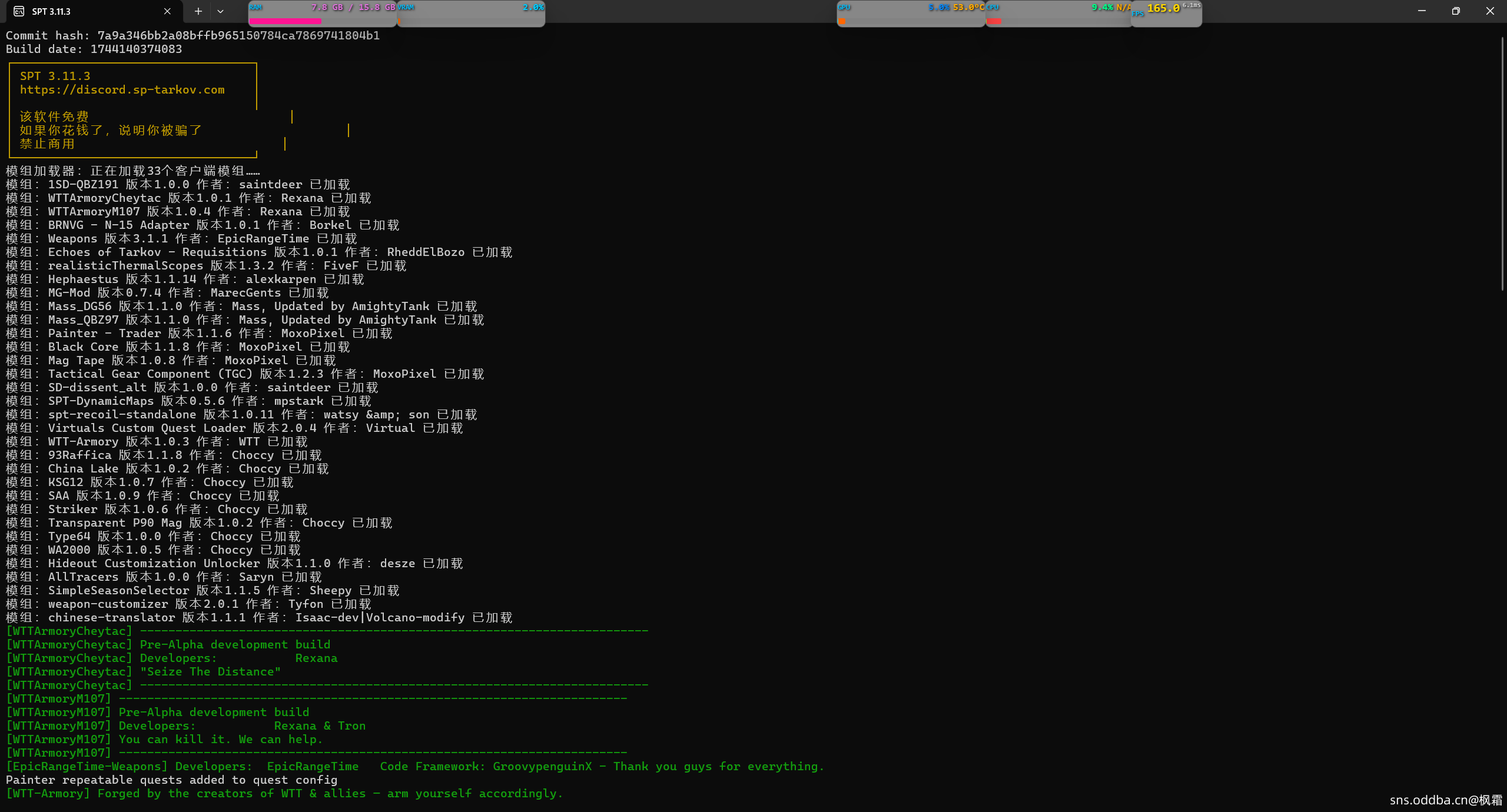The image size is (1507, 812).
Task: Restore down the terminal window
Action: pos(1456,11)
